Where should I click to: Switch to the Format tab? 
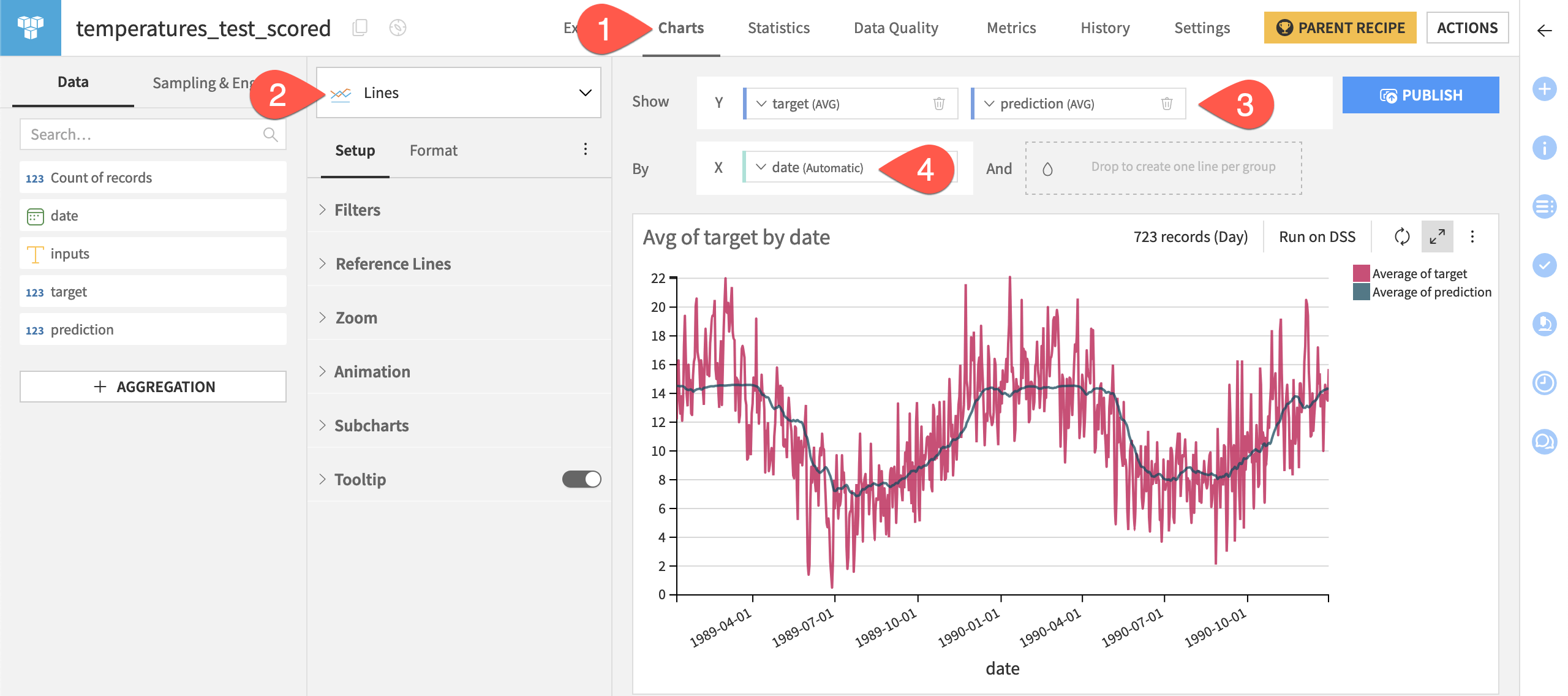(433, 150)
